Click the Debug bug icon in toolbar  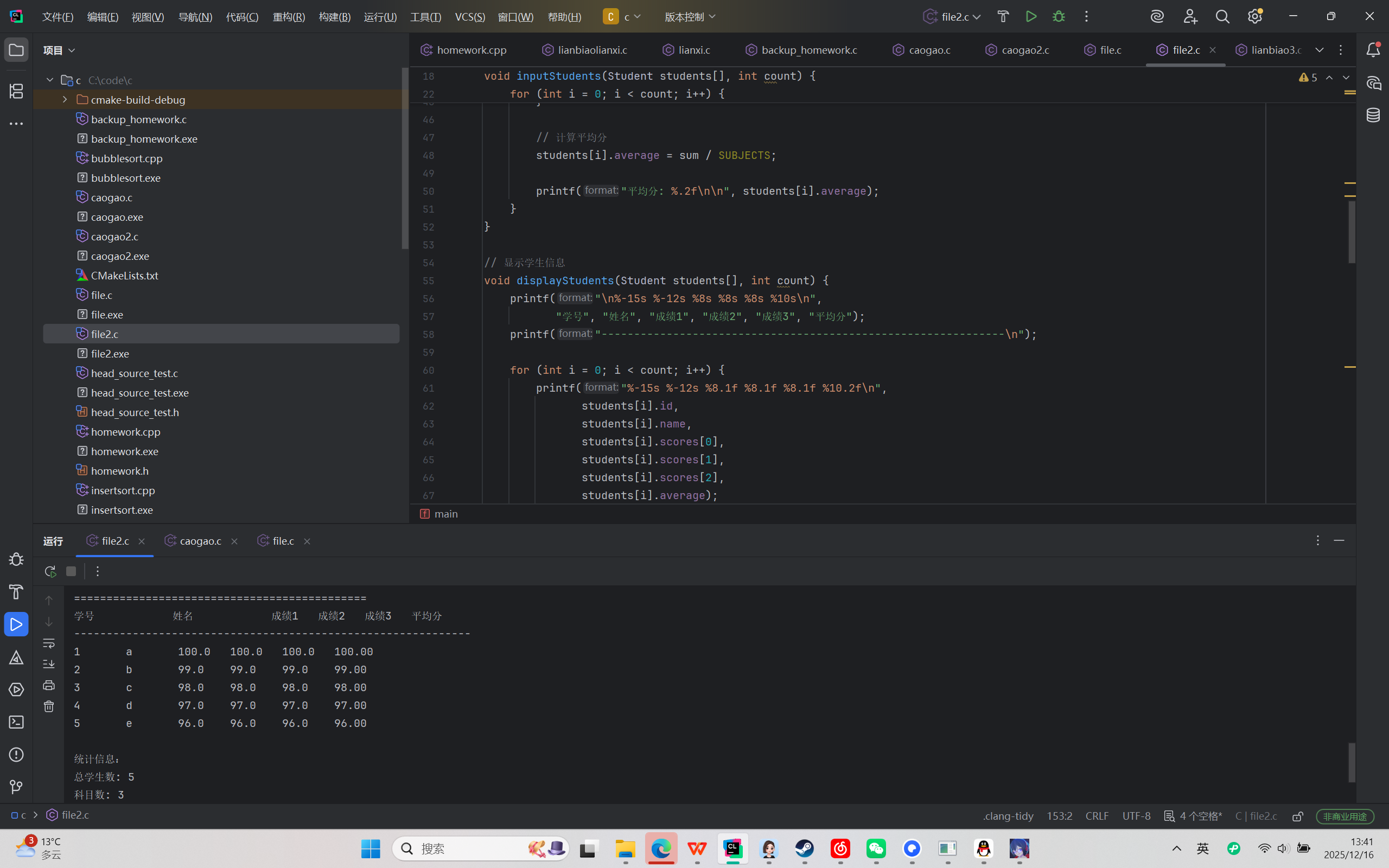click(1059, 17)
